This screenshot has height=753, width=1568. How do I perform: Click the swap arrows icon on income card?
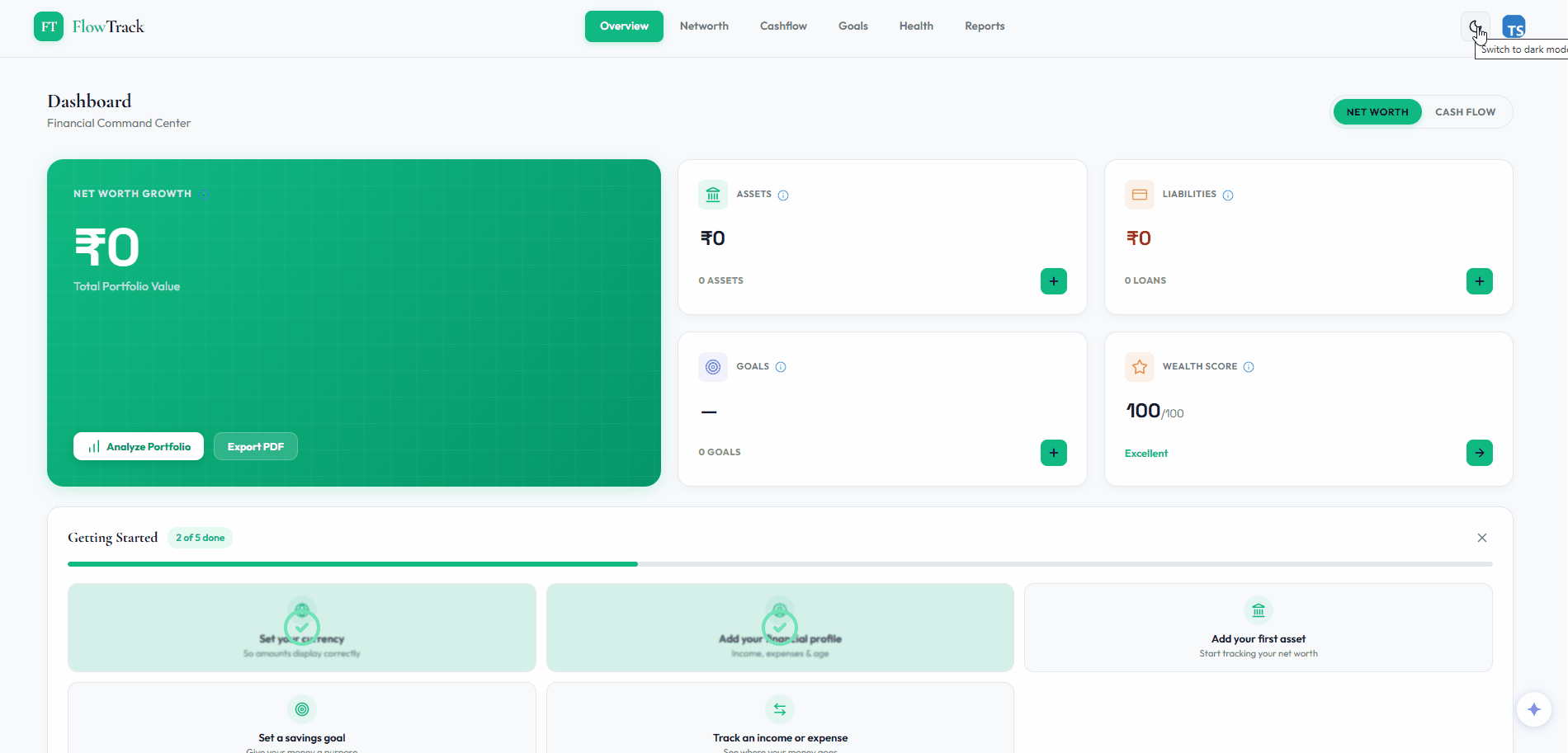(780, 709)
